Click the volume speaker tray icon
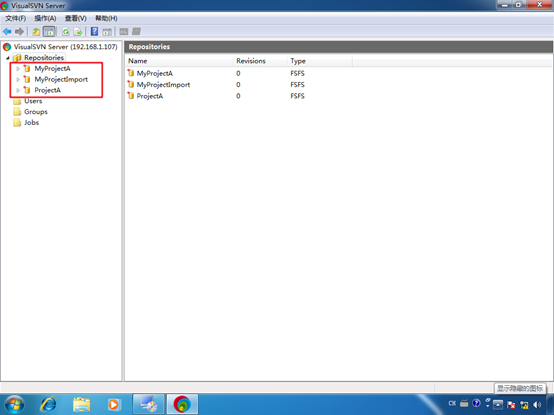Screen dimensions: 554x415 coord(537,405)
